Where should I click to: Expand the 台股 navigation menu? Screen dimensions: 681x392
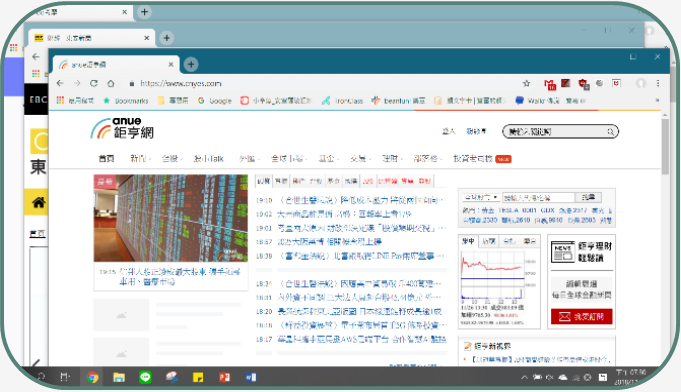click(x=172, y=158)
